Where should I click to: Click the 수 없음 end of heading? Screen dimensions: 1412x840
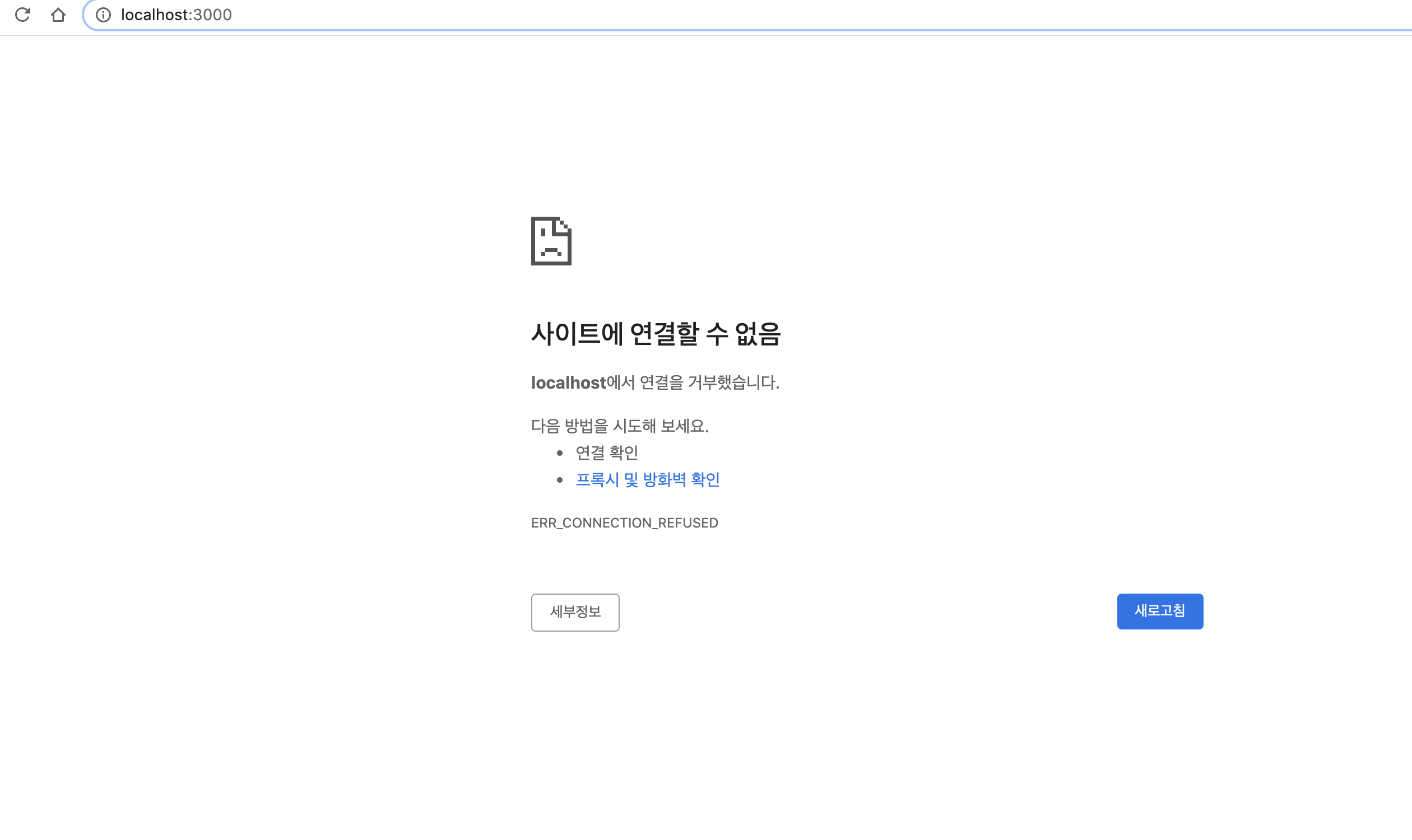tap(743, 333)
